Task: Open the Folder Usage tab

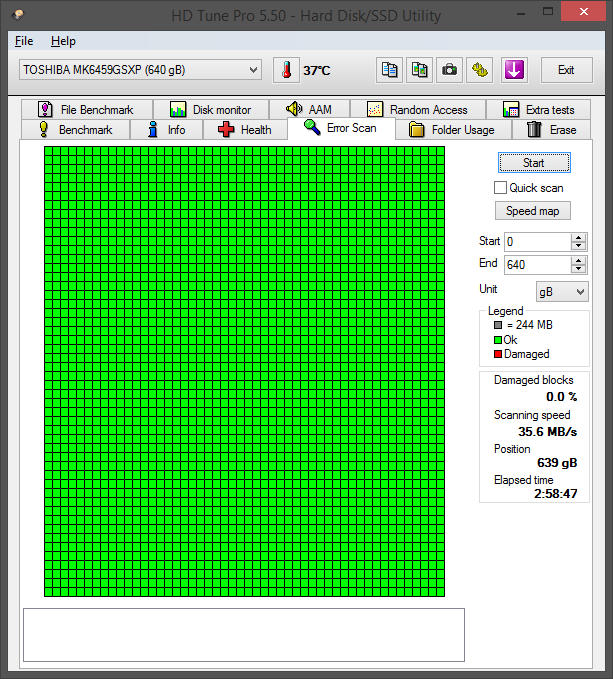Action: pos(453,129)
